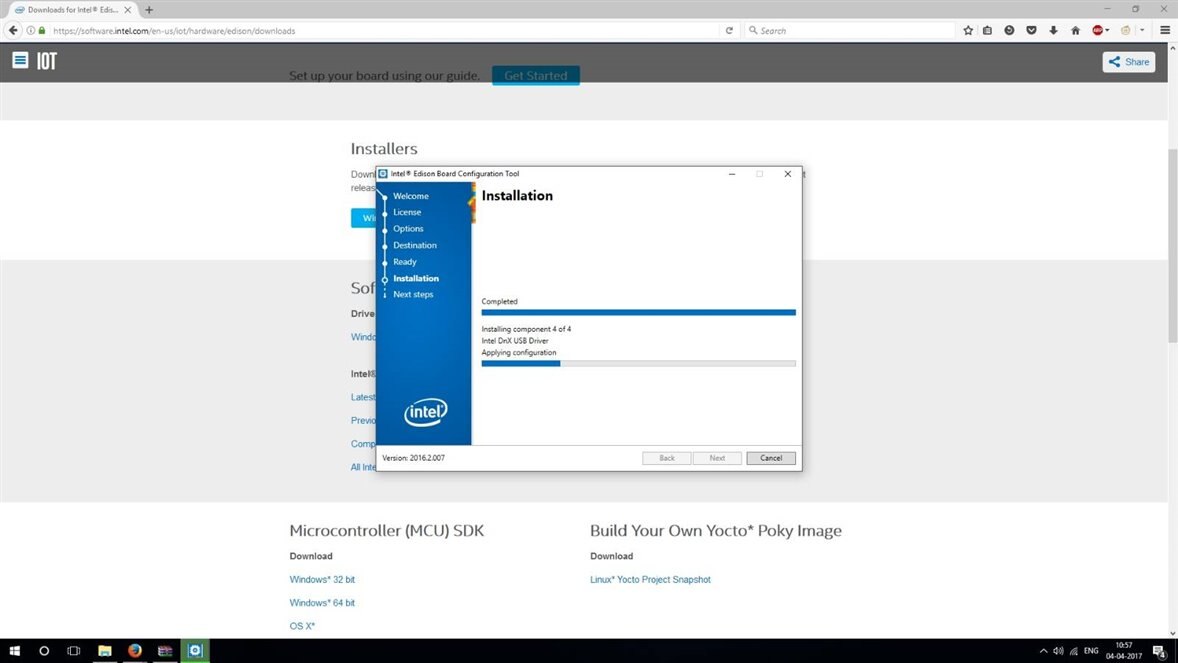The image size is (1178, 663).
Task: Switch to Firefox on the taskbar
Action: tap(134, 651)
